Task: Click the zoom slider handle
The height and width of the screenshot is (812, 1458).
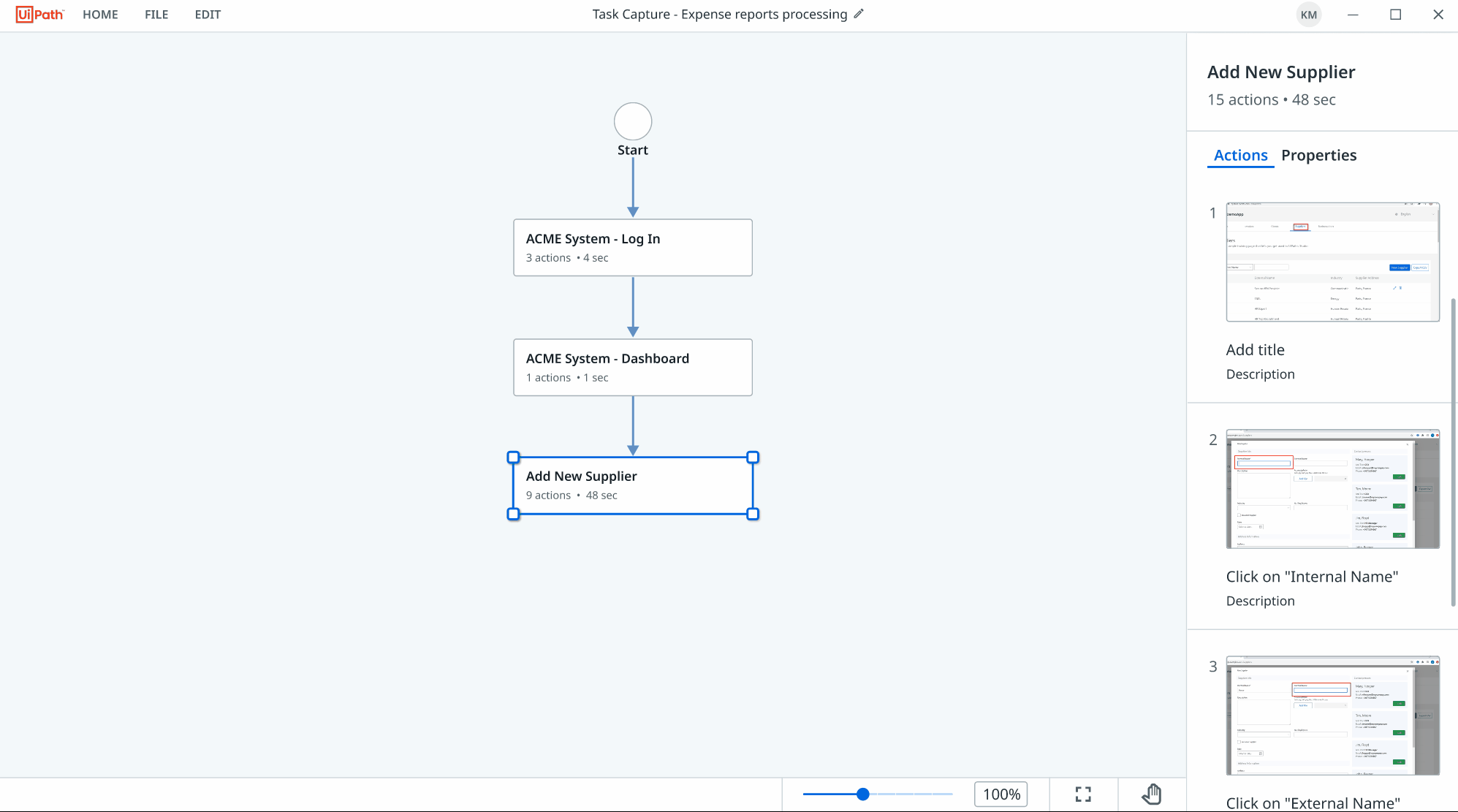Action: [x=863, y=794]
